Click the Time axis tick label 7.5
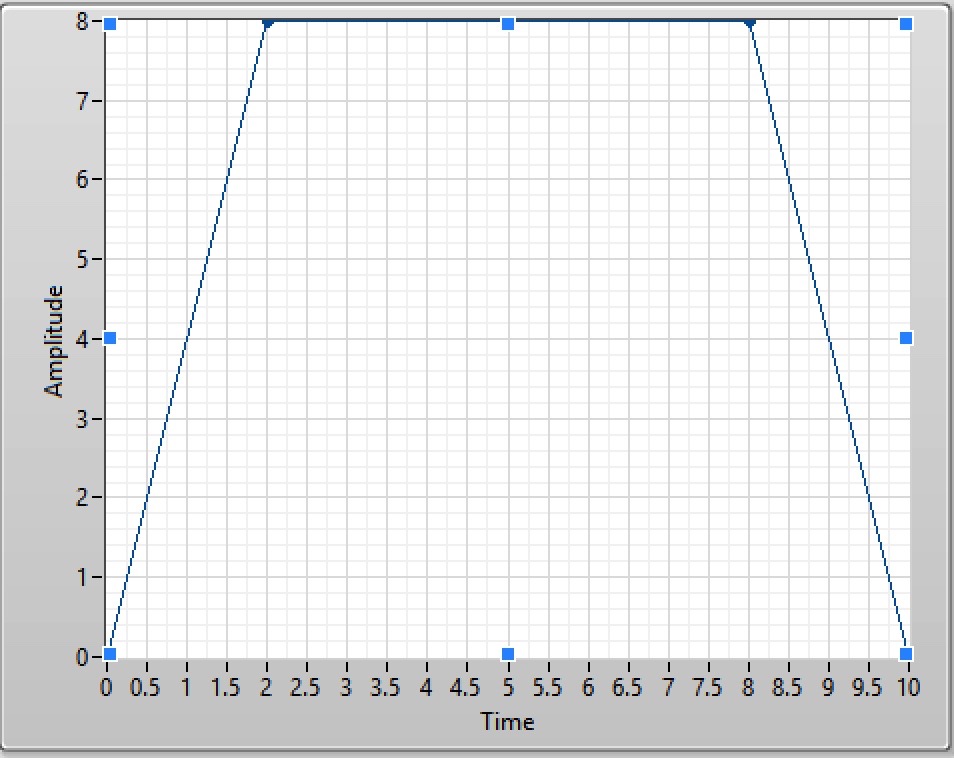Image resolution: width=954 pixels, height=758 pixels. (707, 687)
